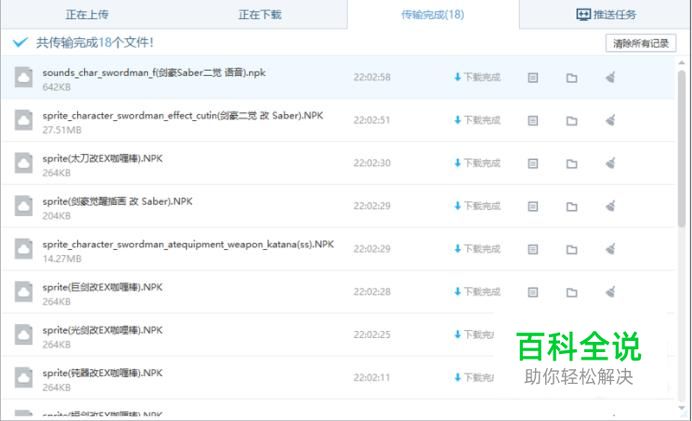Open file icon for sprite(太刀改EX咖喱棒) row
Image resolution: width=692 pixels, height=421 pixels.
click(x=533, y=164)
